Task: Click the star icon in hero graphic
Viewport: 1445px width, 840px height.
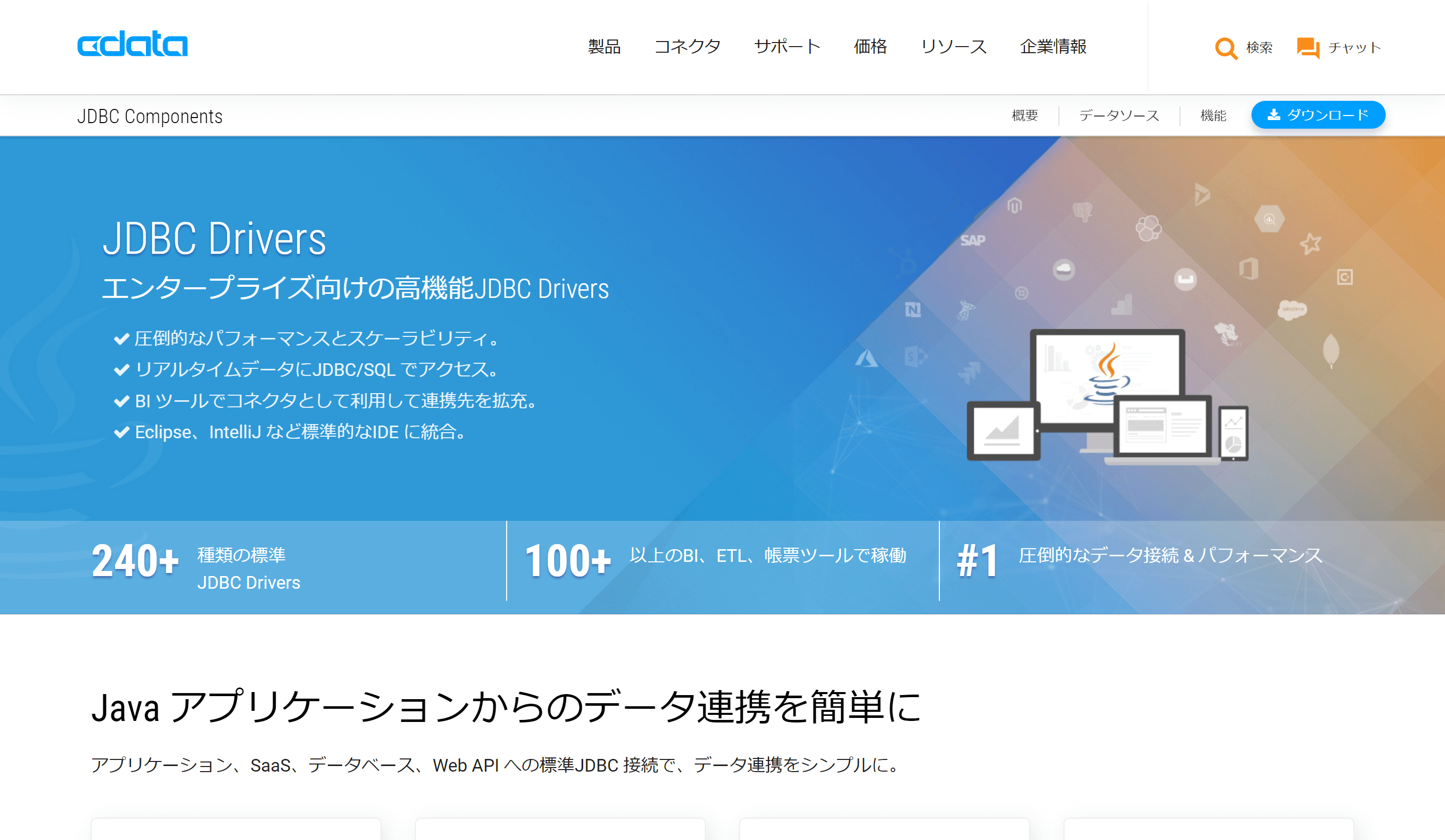Action: click(x=1310, y=244)
